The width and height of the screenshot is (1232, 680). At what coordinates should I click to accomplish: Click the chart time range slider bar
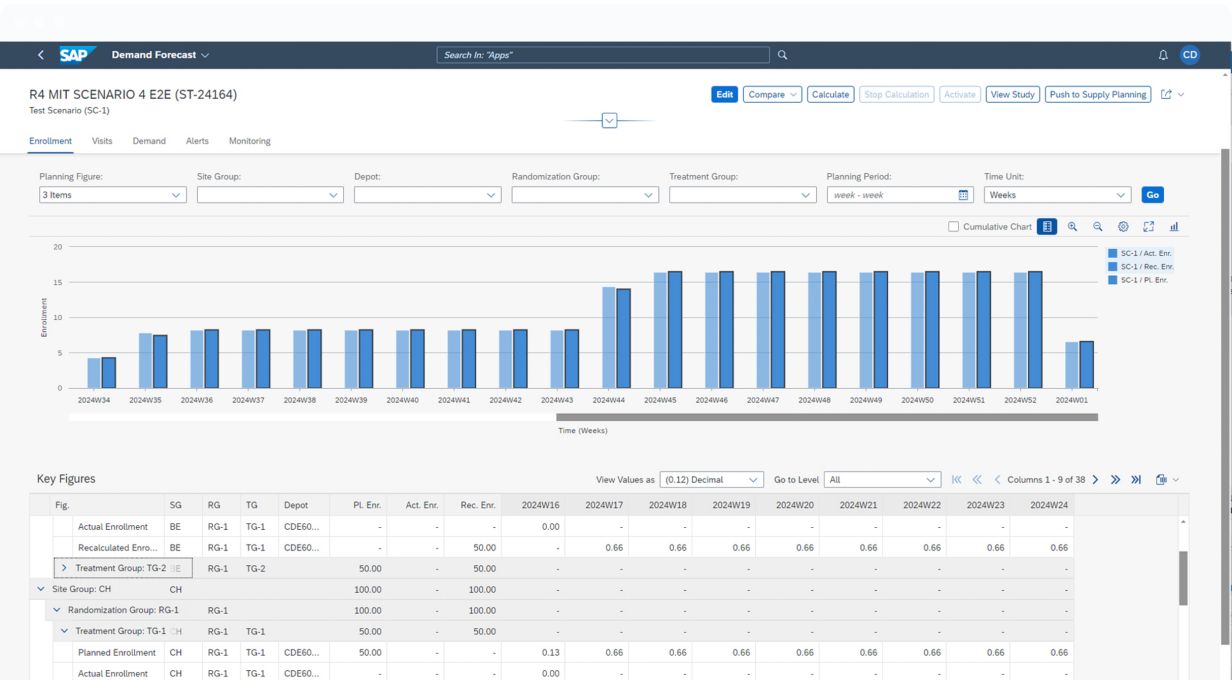(x=826, y=417)
